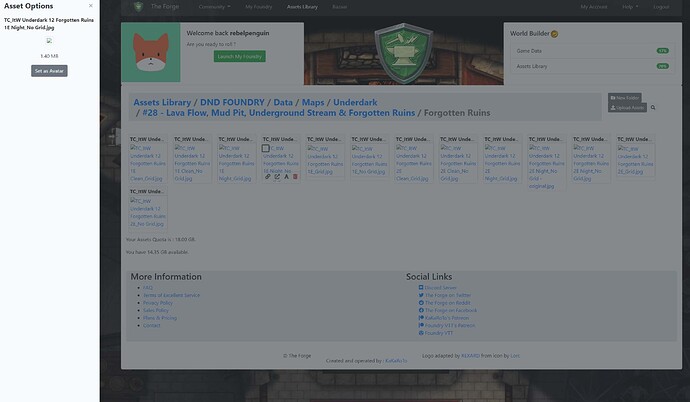This screenshot has width=690, height=402.
Task: Open Underdark breadcrumb folder
Action: (355, 102)
